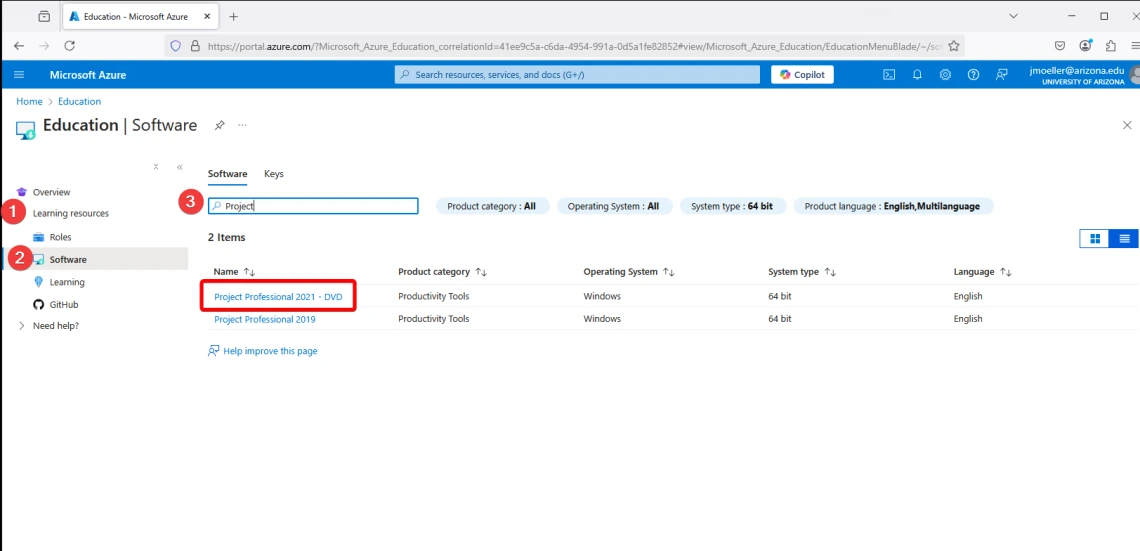The image size is (1140, 551).
Task: Switch to list view of software
Action: [1124, 238]
